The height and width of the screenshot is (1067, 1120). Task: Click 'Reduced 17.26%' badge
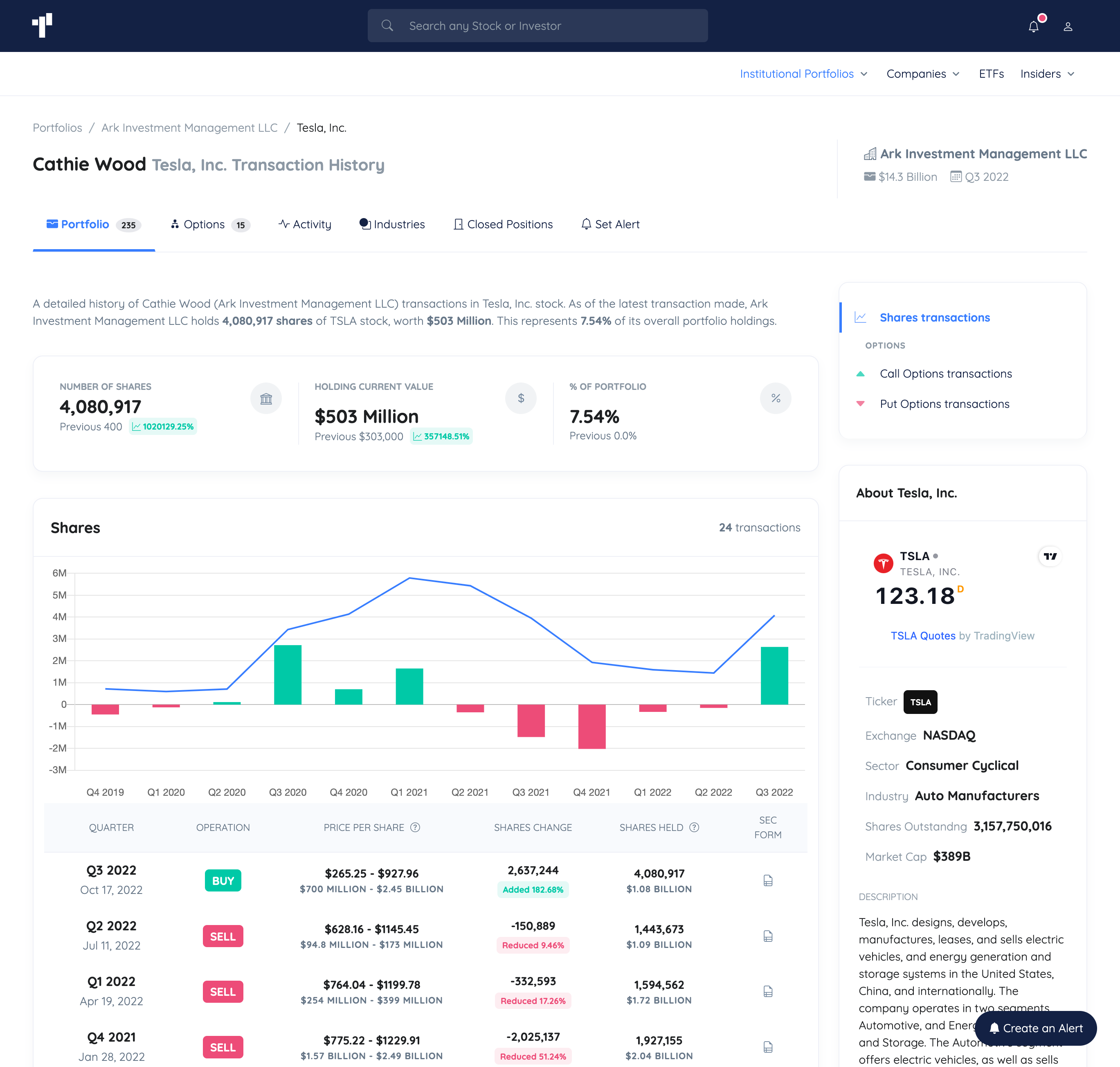533,1002
